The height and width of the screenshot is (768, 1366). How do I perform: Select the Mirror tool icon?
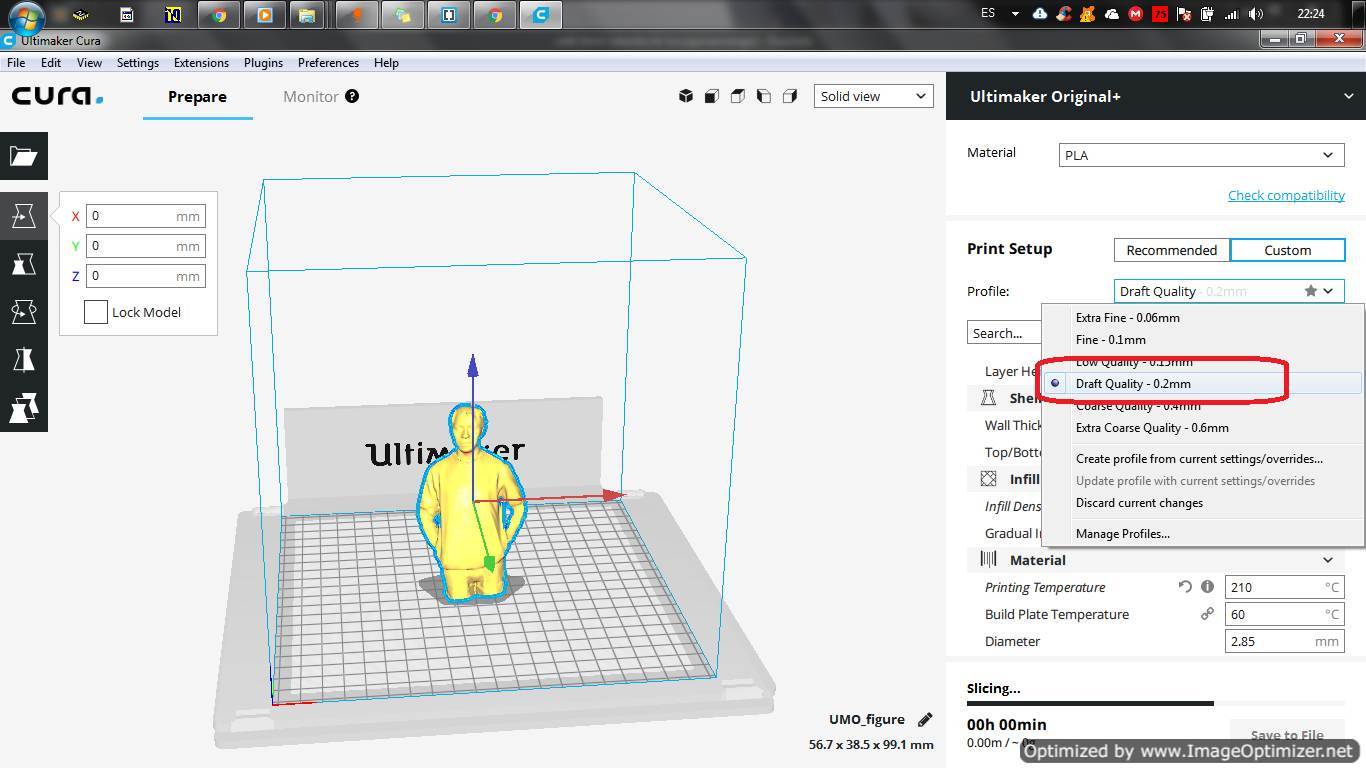tap(24, 360)
